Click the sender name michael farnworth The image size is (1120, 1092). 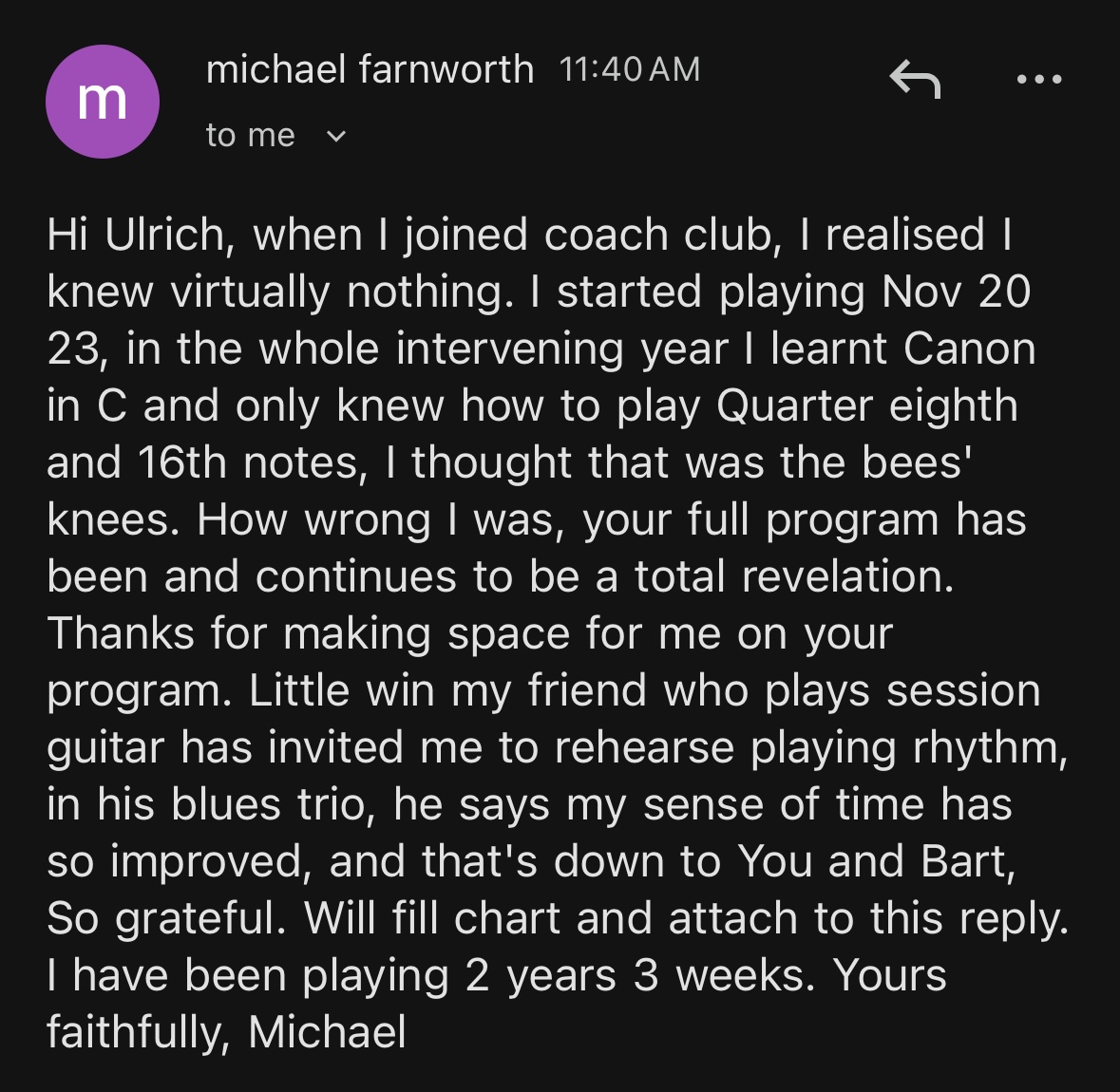tap(370, 70)
